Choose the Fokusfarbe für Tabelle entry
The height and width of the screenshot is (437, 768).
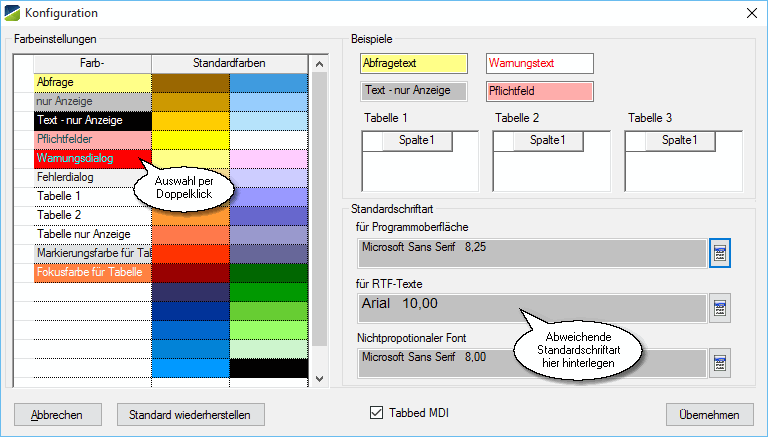[92, 272]
